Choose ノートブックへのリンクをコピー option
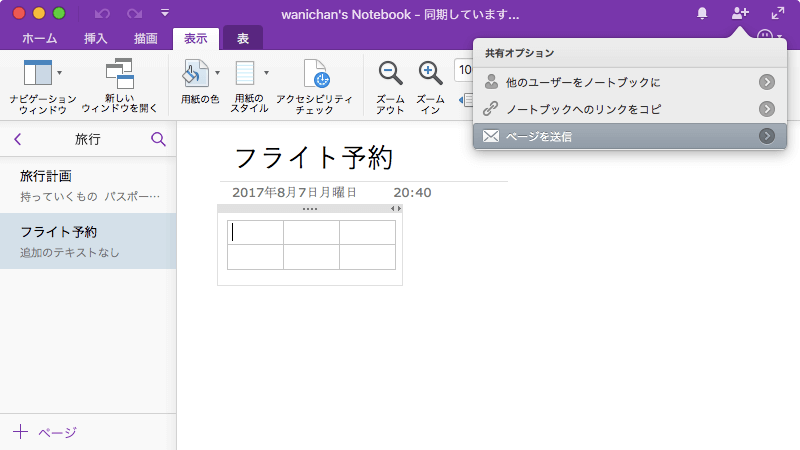The width and height of the screenshot is (800, 450). click(630, 109)
